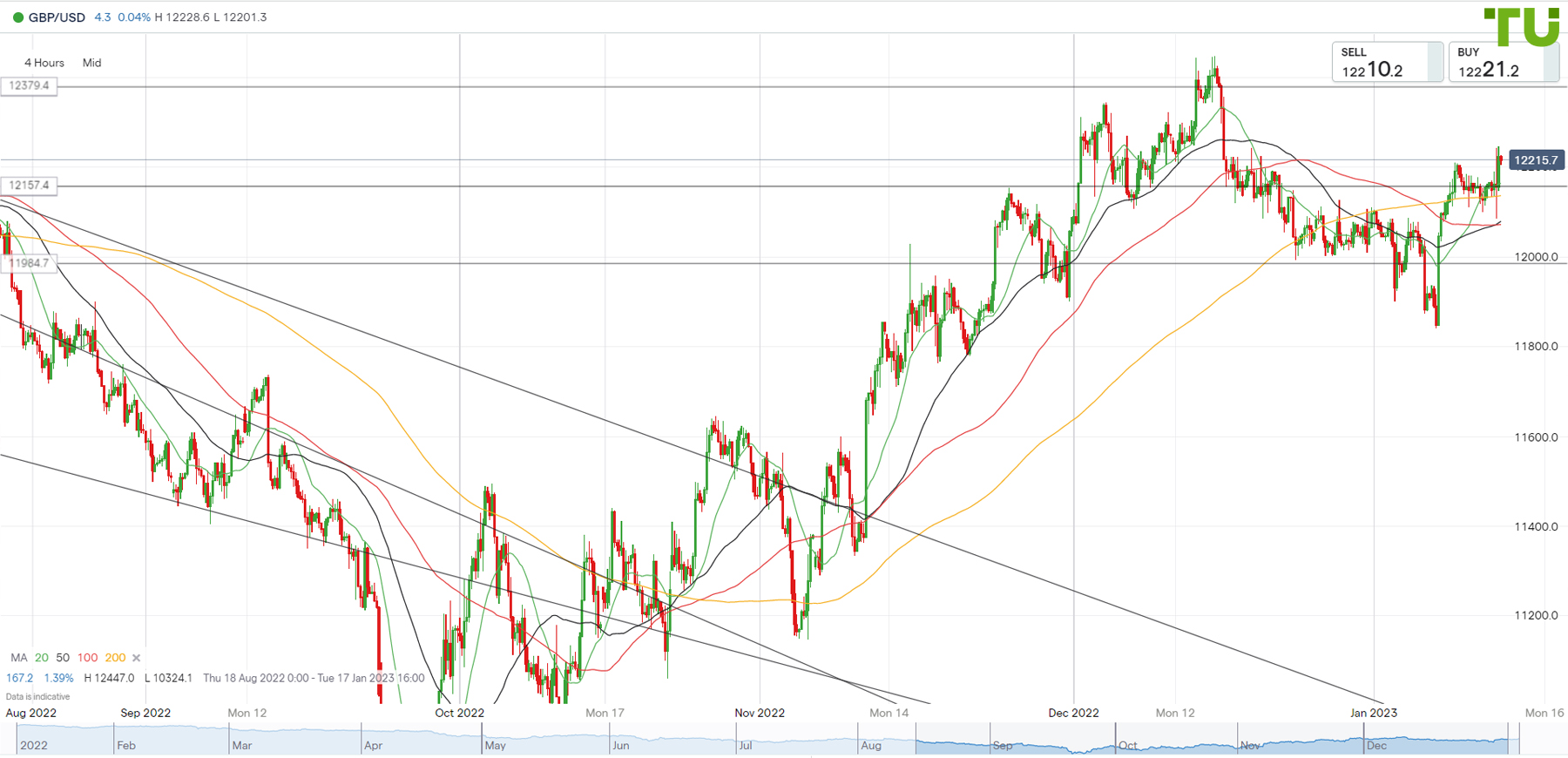Click the May marker in the navigator
This screenshot has width=1568, height=758.
click(x=496, y=746)
